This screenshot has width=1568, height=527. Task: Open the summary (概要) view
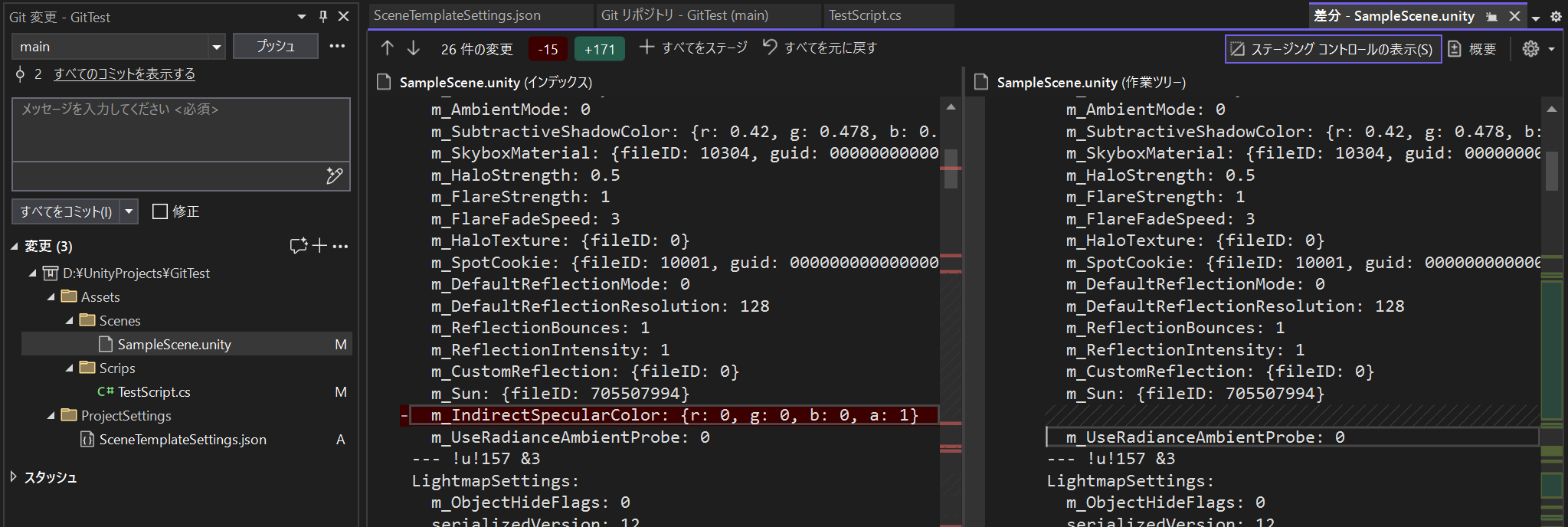1473,49
